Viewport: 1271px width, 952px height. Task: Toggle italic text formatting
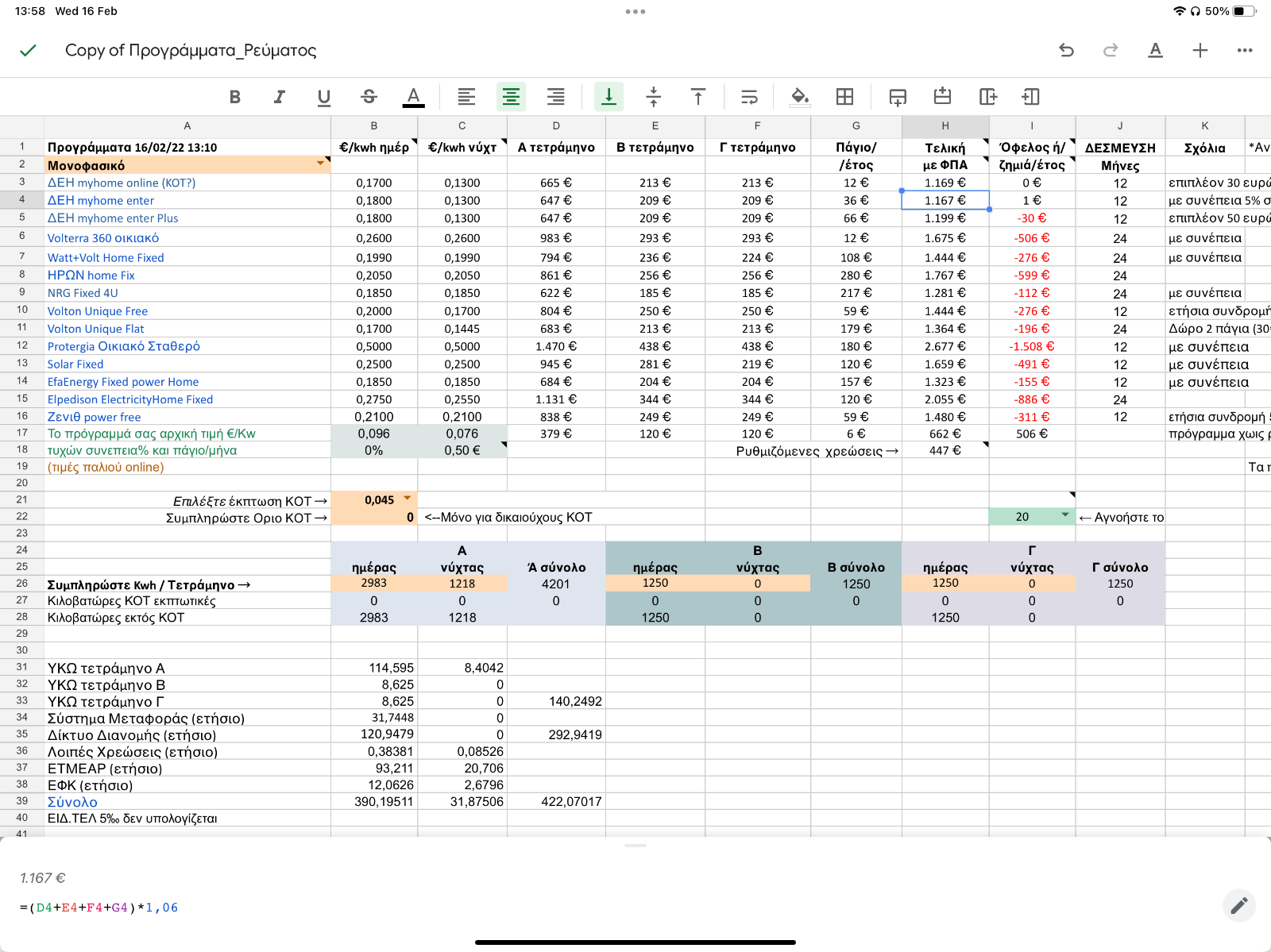click(x=280, y=97)
